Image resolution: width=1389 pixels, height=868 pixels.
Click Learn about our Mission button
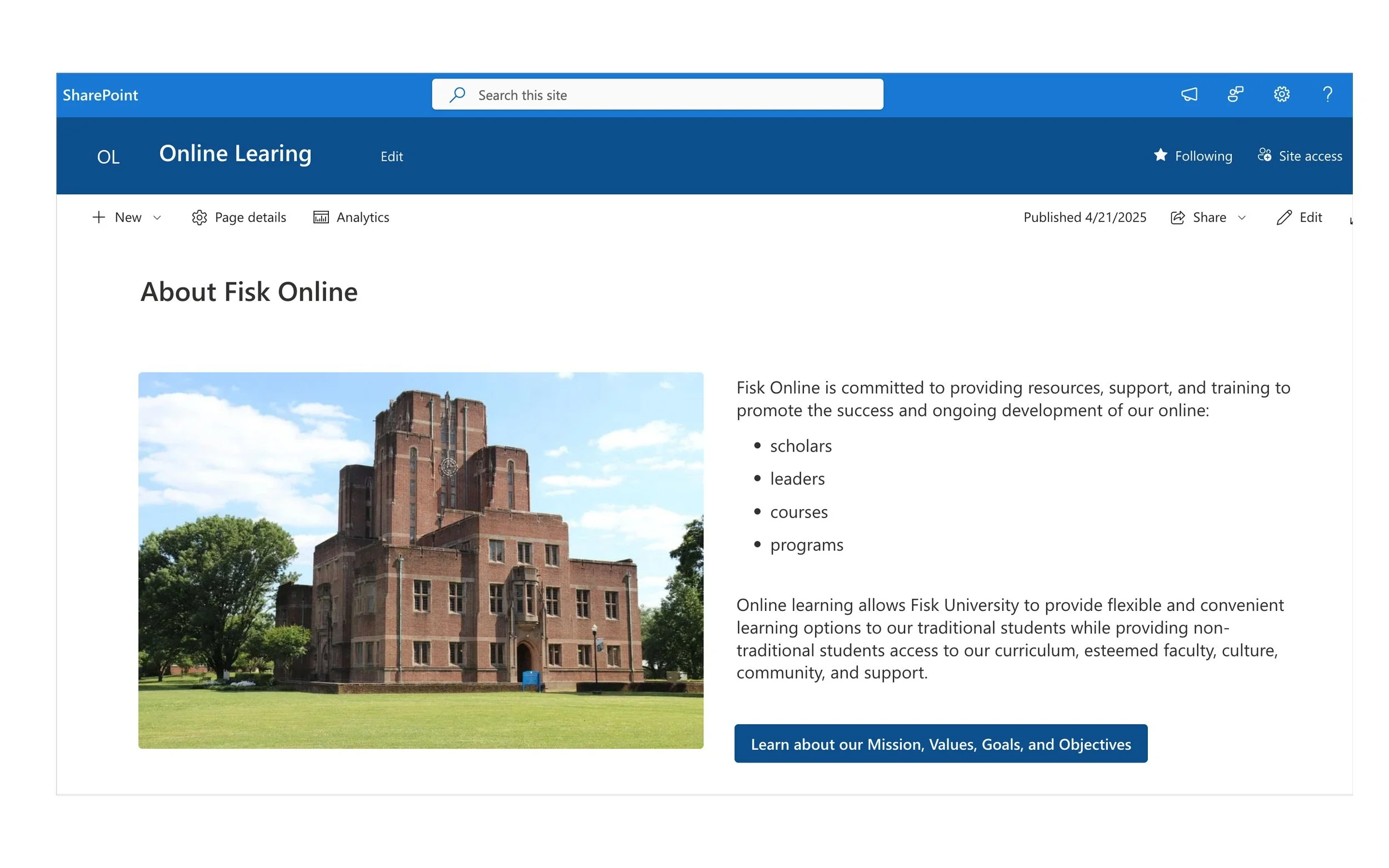pyautogui.click(x=940, y=744)
